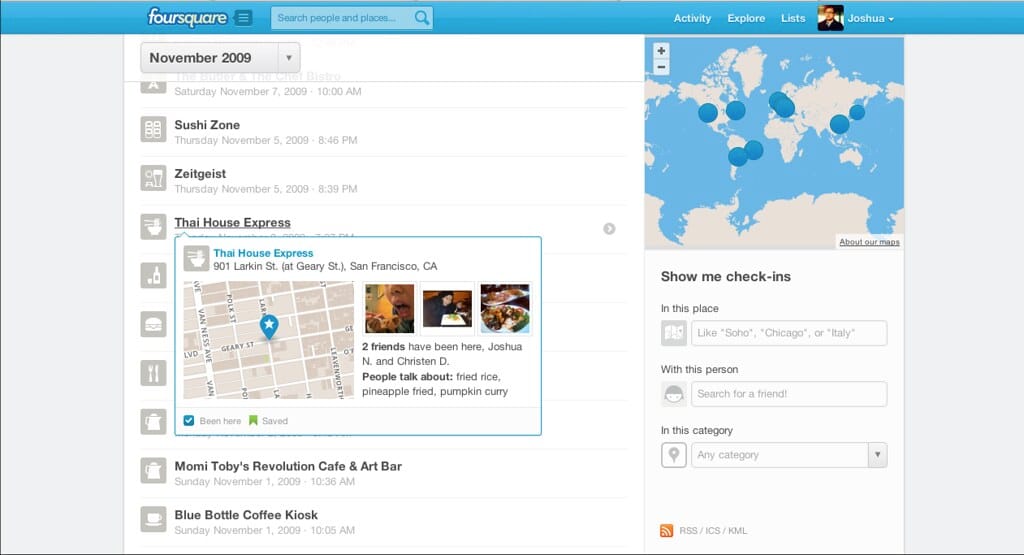This screenshot has height=555, width=1024.
Task: Open the photo of the food plates
Action: pyautogui.click(x=505, y=308)
